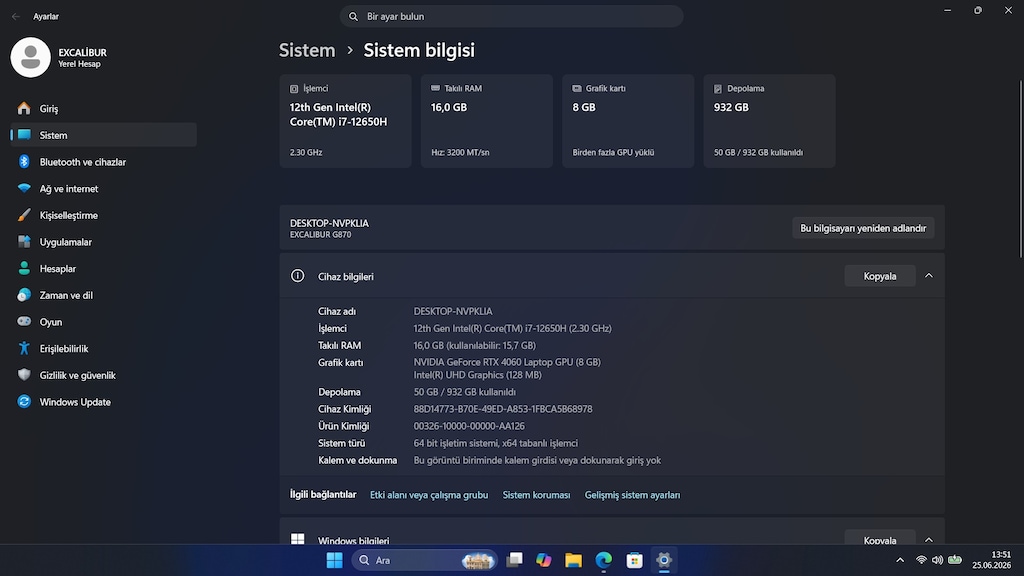The image size is (1024, 576).
Task: Show hidden tray icons chevron
Action: click(900, 560)
